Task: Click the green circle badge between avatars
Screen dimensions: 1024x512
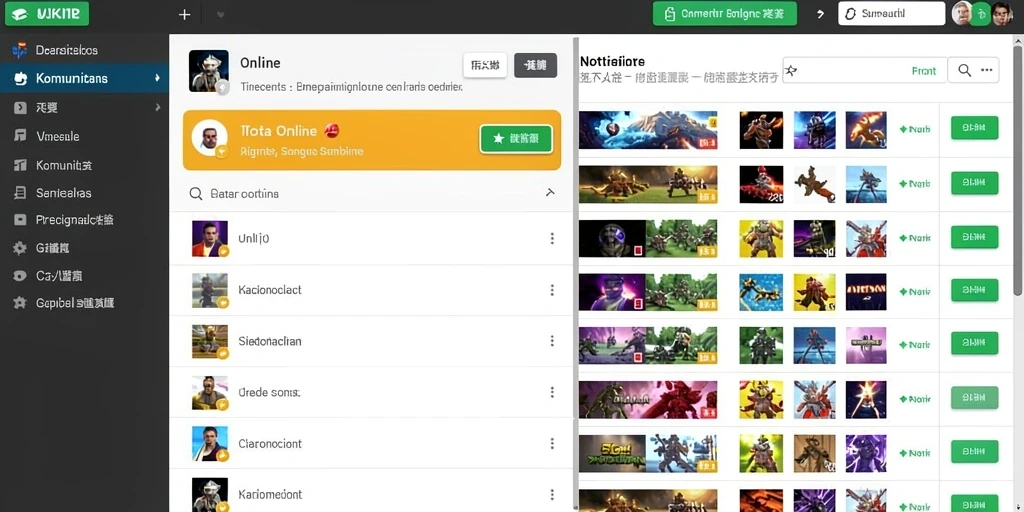Action: coord(981,14)
